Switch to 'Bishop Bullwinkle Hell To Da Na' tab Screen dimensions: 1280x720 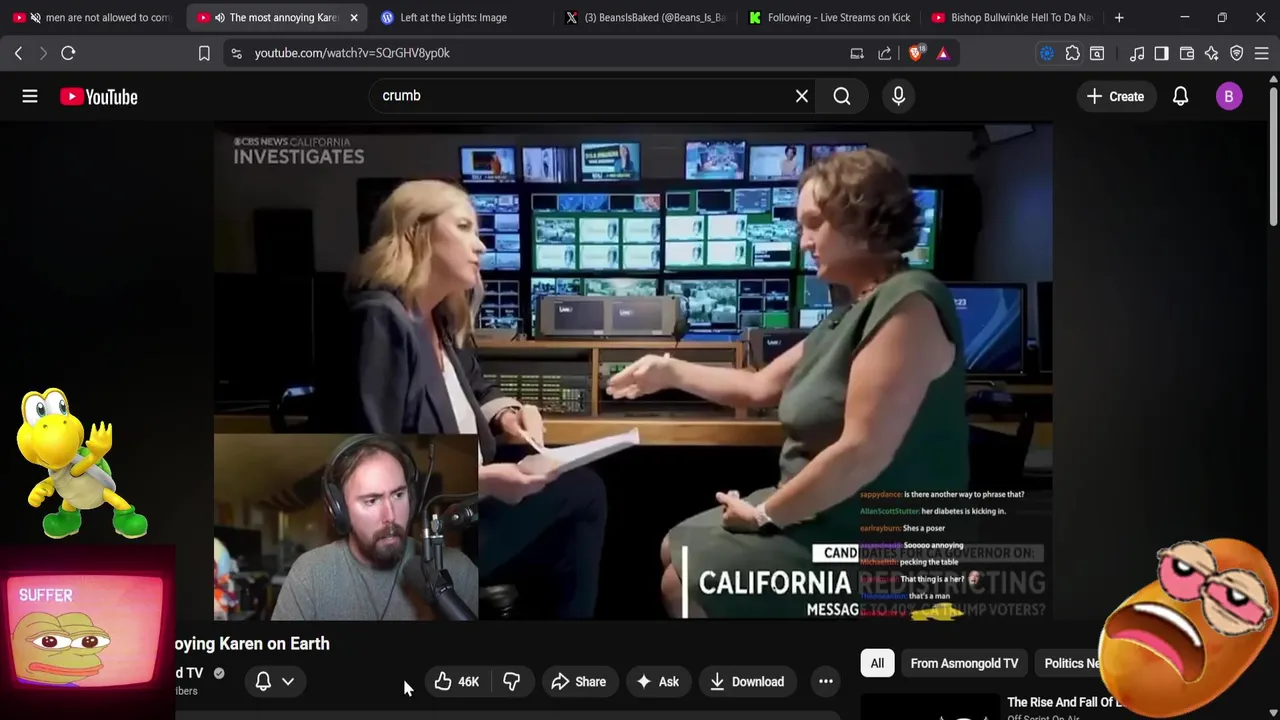[x=1012, y=17]
